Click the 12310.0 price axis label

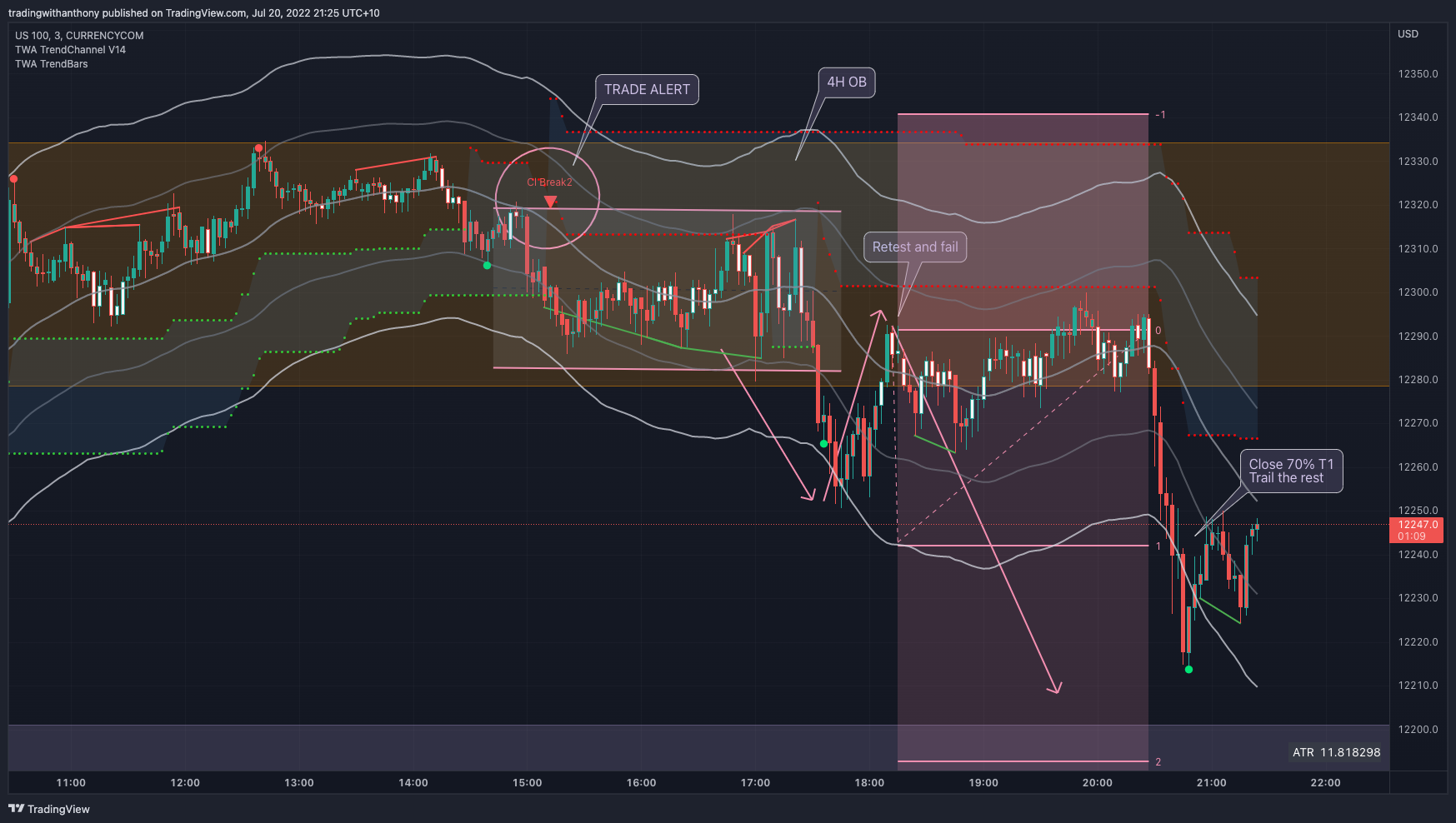click(x=1418, y=249)
